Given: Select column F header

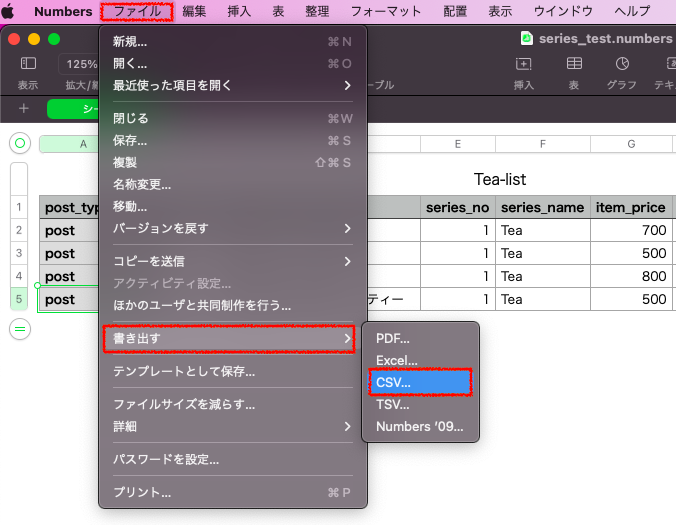Looking at the screenshot, I should point(543,144).
